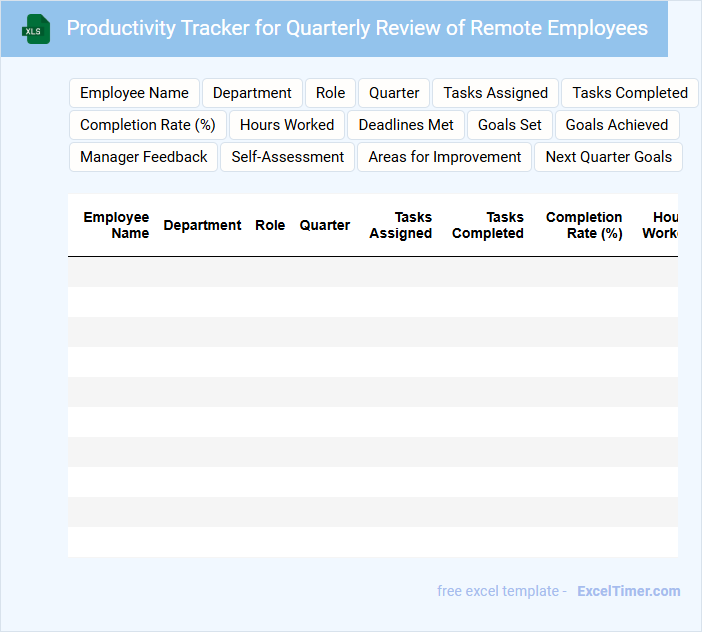Open the ExcelTimer.com link
This screenshot has height=632, width=702.
[628, 591]
